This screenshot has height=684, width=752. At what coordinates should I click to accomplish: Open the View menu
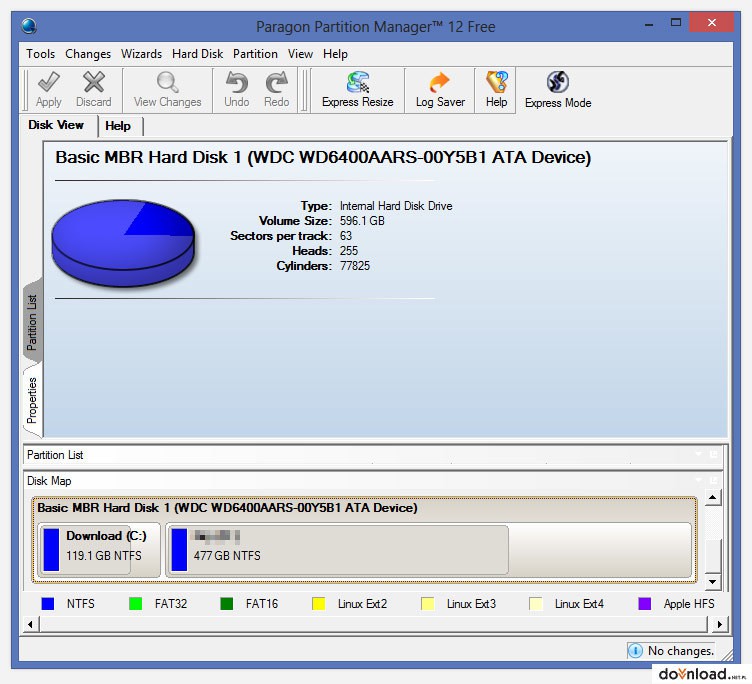point(300,54)
